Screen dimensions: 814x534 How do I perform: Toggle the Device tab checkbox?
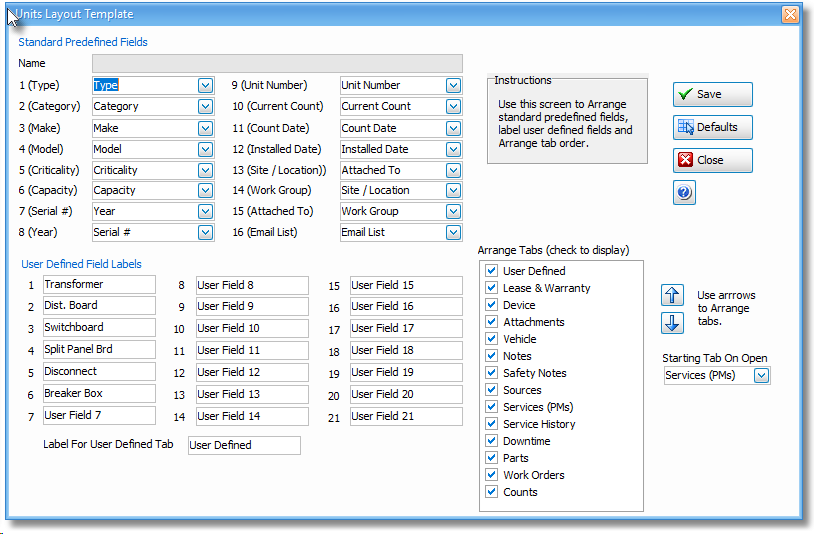click(x=491, y=305)
